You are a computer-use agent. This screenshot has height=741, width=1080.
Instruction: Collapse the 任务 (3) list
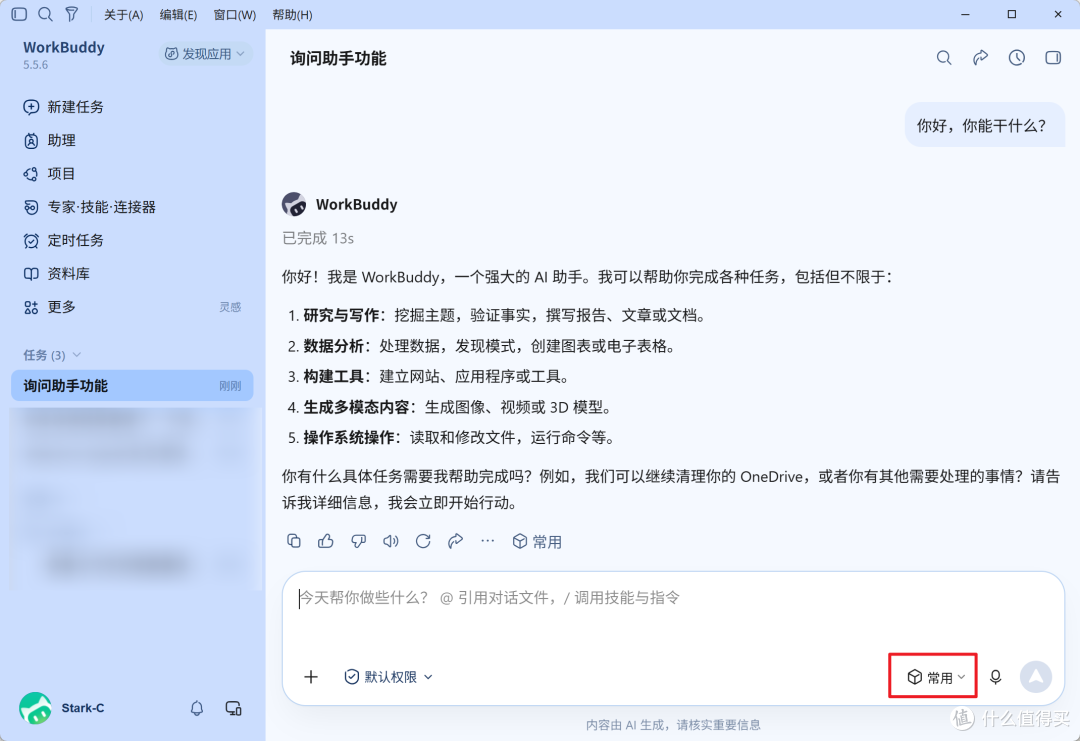click(52, 355)
